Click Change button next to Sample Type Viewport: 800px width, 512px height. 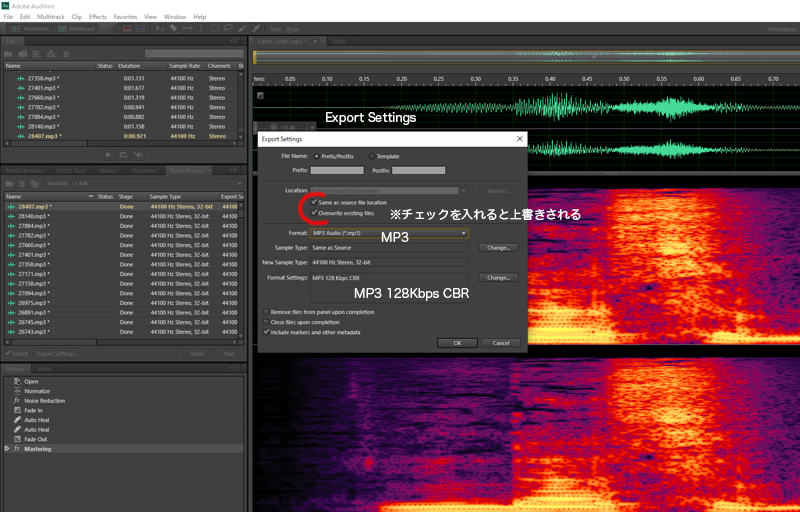(x=498, y=248)
